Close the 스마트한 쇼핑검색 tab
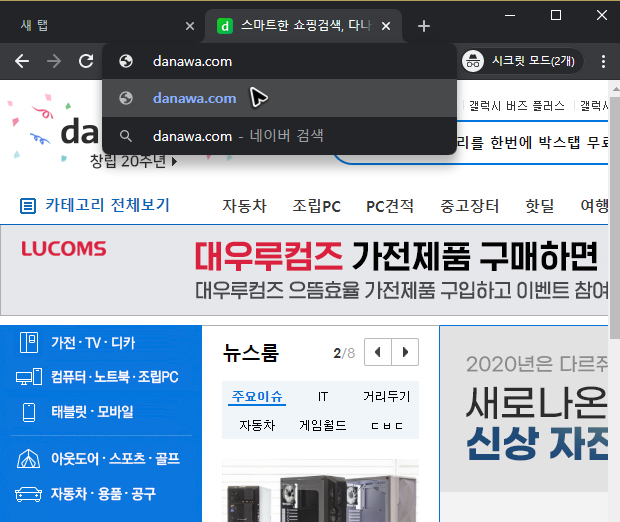620x522 pixels. pyautogui.click(x=386, y=26)
